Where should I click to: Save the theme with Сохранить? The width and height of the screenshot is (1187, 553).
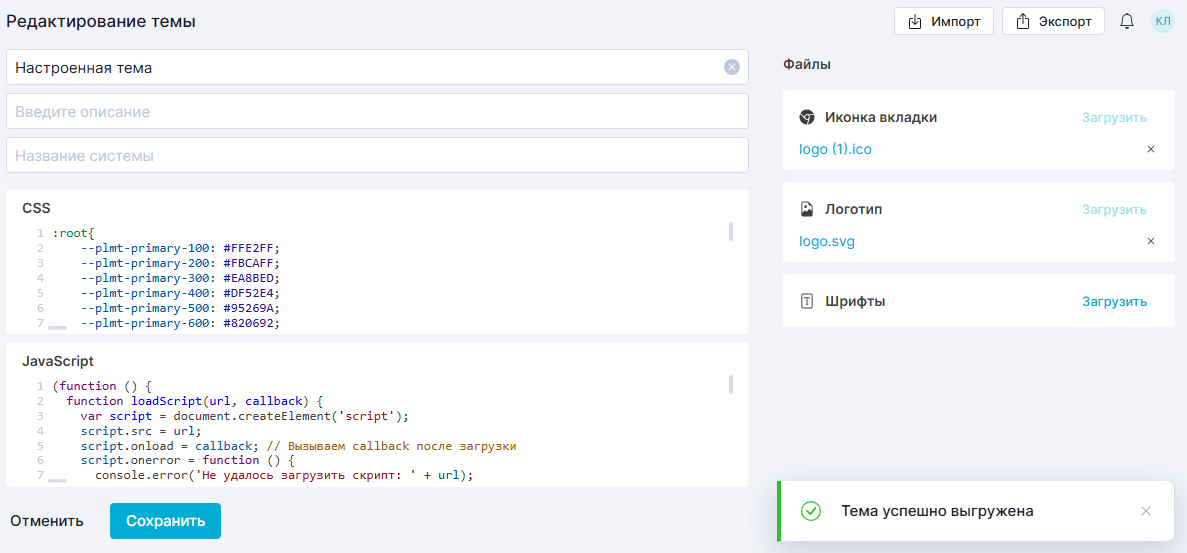[x=165, y=521]
